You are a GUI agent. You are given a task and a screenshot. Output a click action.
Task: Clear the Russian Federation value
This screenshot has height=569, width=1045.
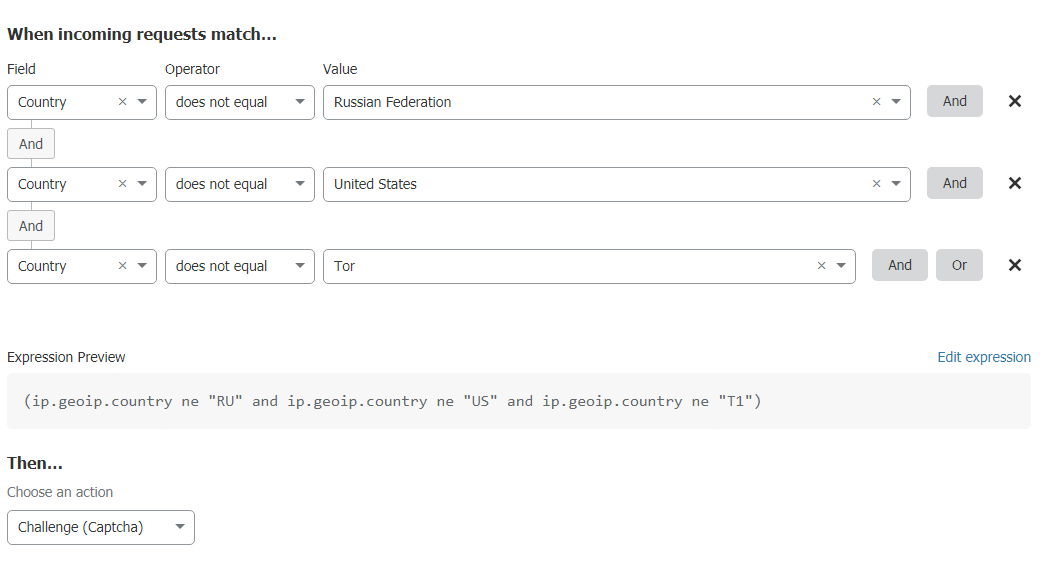[x=876, y=102]
